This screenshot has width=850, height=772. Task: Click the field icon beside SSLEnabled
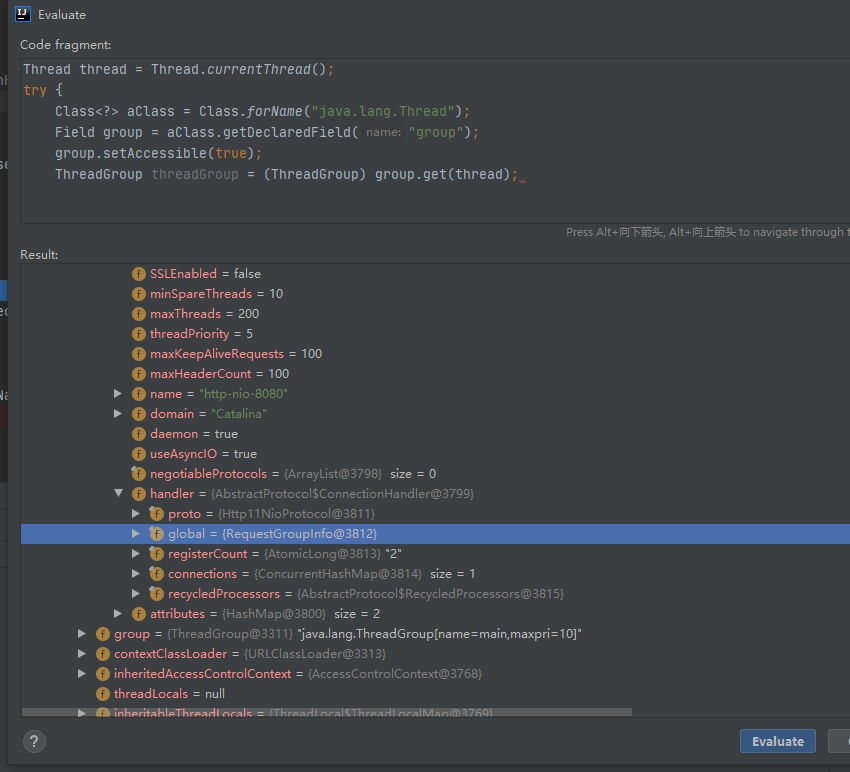tap(139, 274)
